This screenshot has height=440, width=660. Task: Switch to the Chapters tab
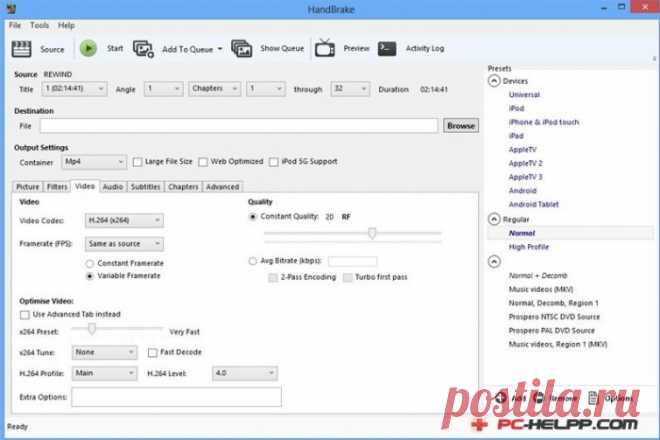tap(183, 187)
